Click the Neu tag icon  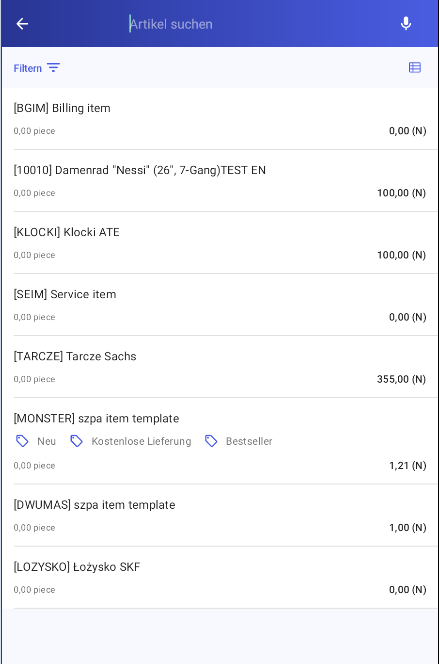tap(22, 441)
